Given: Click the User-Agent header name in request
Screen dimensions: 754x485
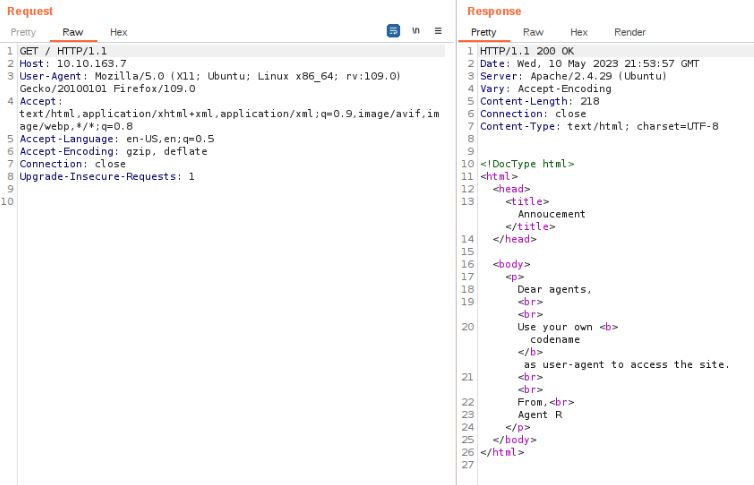Looking at the screenshot, I should coord(50,76).
